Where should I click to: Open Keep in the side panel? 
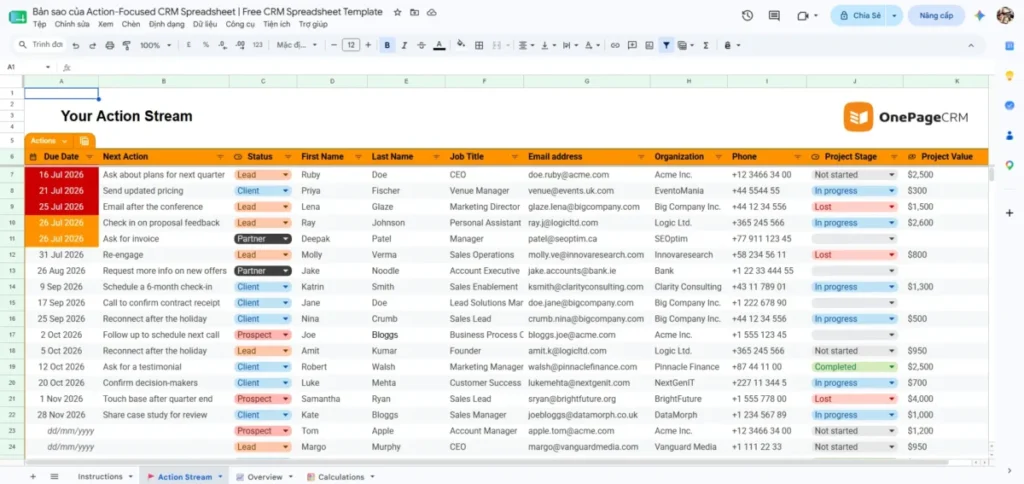1010,75
